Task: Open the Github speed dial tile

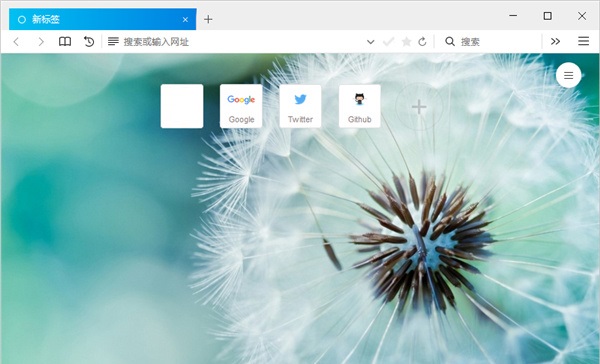Action: (x=360, y=106)
